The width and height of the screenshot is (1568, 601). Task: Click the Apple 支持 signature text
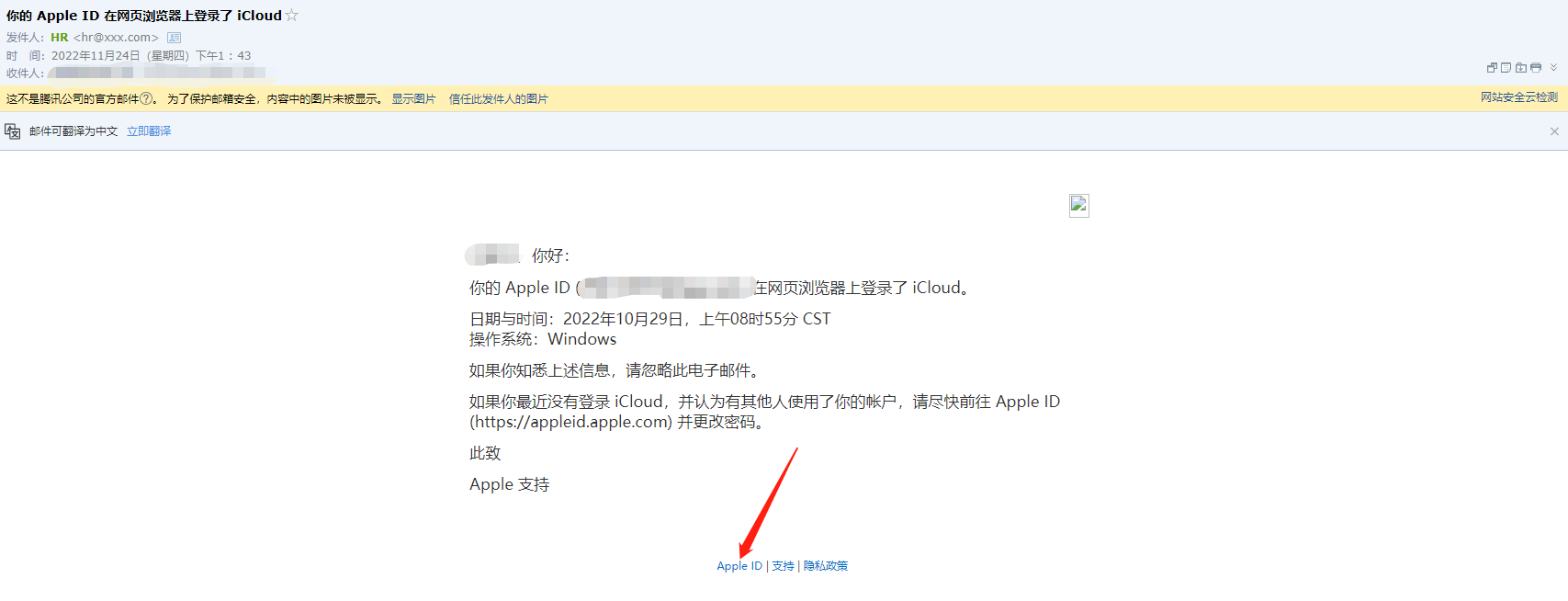pyautogui.click(x=509, y=484)
